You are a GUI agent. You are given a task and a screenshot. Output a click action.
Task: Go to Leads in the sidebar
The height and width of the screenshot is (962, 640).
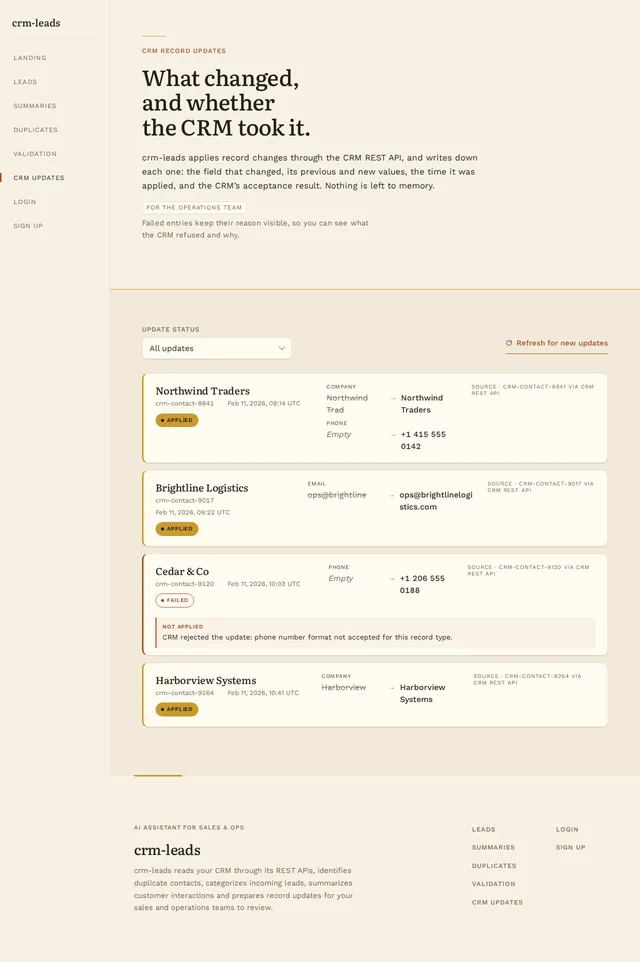(x=25, y=82)
